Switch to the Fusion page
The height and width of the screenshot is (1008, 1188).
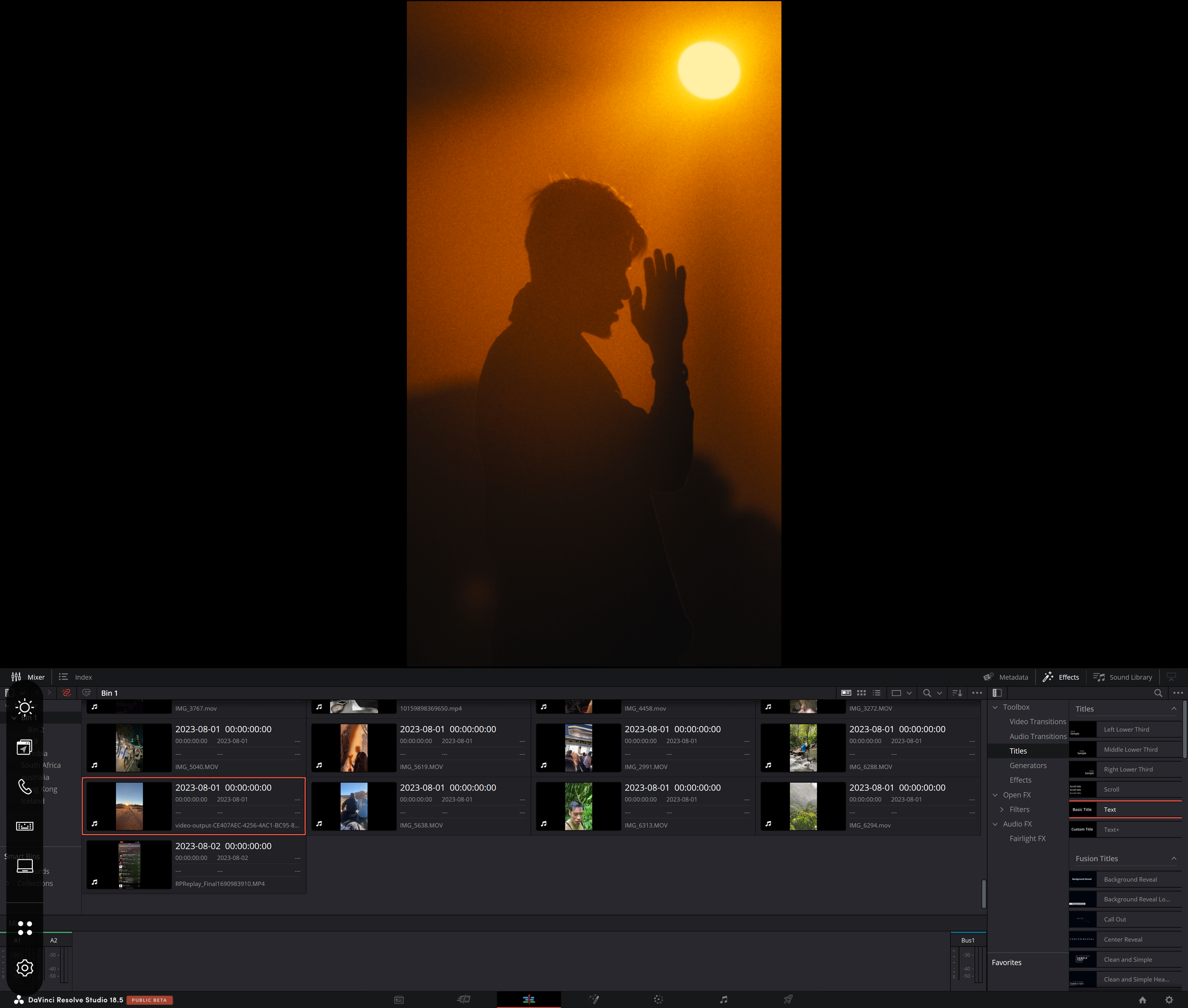pos(594,999)
